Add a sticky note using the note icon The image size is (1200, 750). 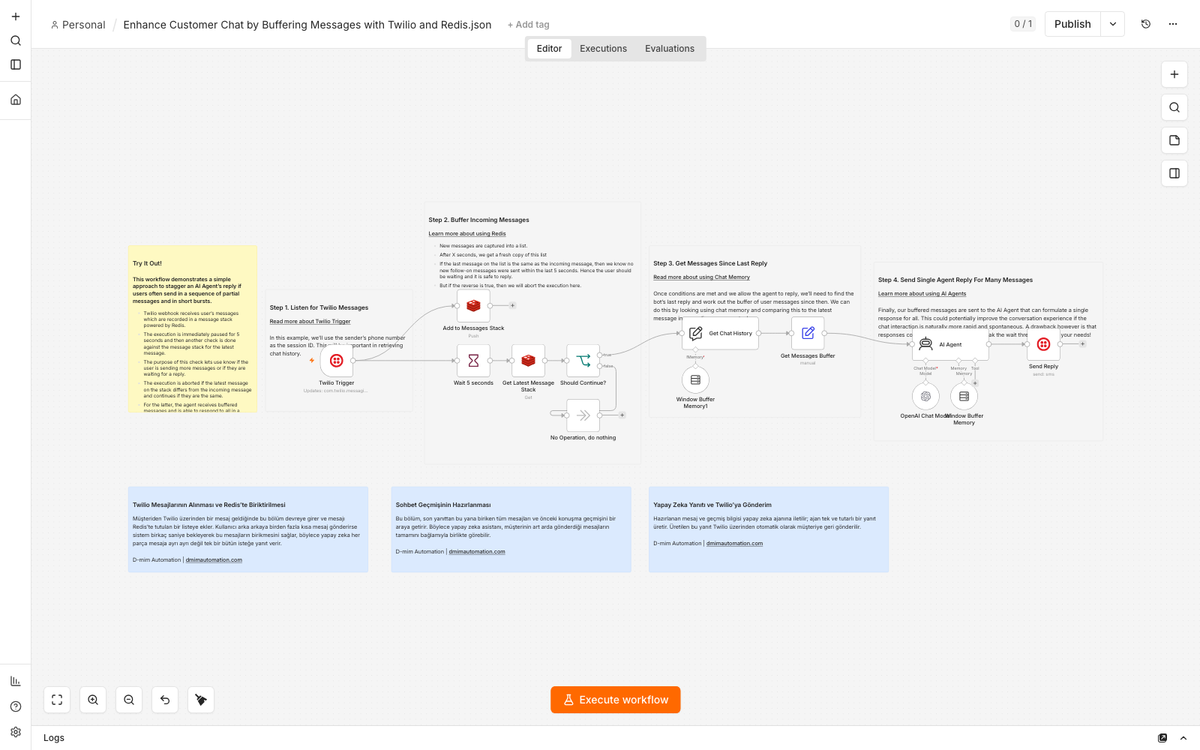pyautogui.click(x=1175, y=140)
